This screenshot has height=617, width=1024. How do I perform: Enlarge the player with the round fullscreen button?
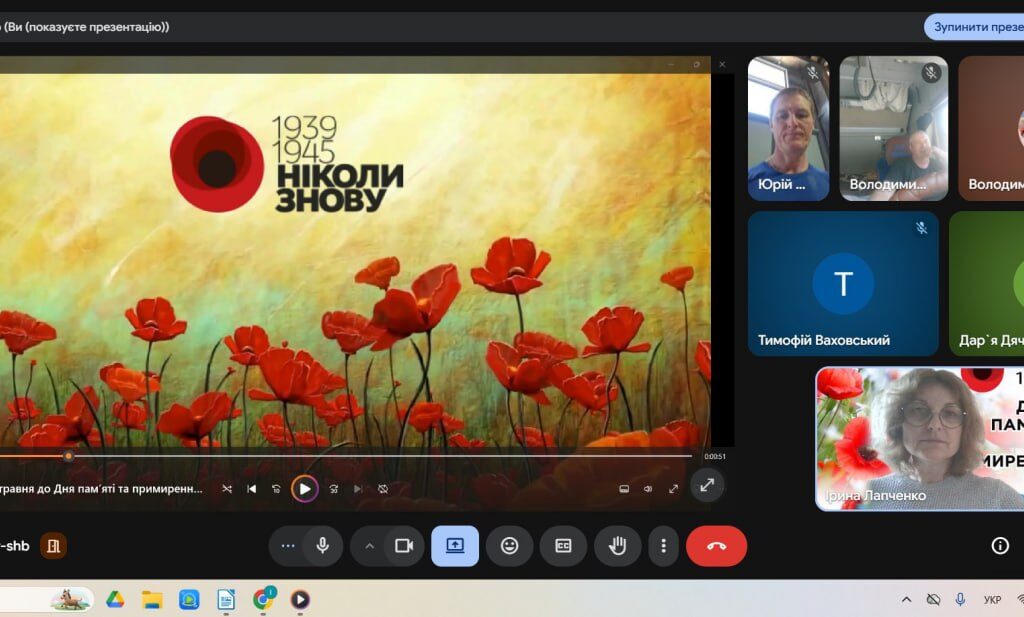pyautogui.click(x=707, y=486)
